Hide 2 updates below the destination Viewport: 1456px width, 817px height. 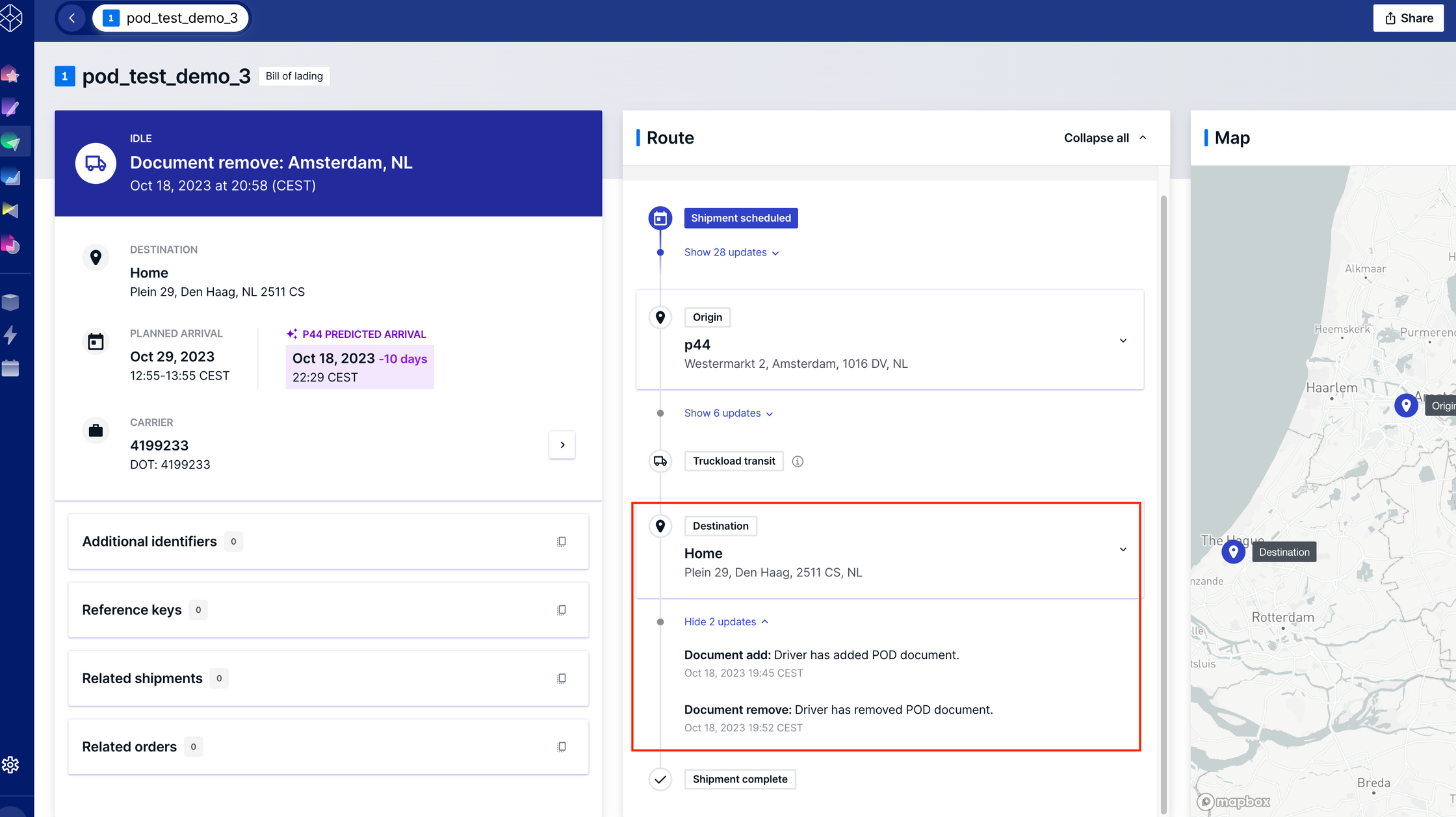pos(720,621)
